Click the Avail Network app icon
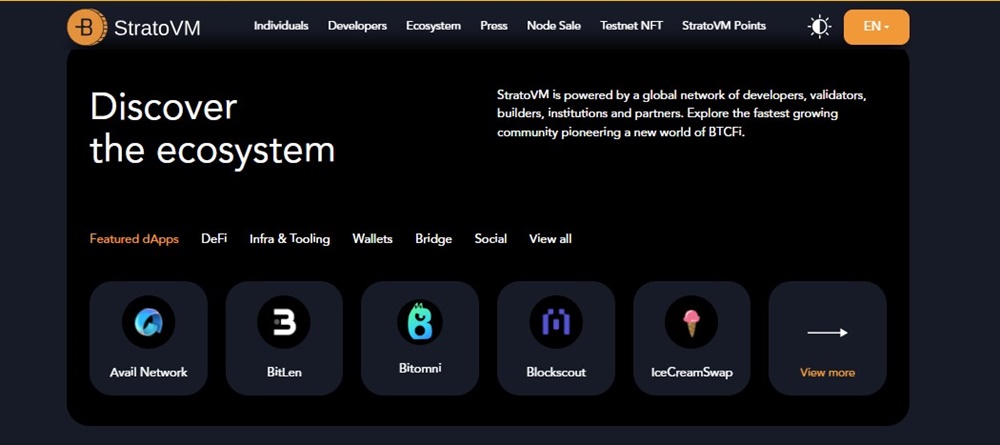Image resolution: width=1000 pixels, height=445 pixels. pyautogui.click(x=148, y=322)
